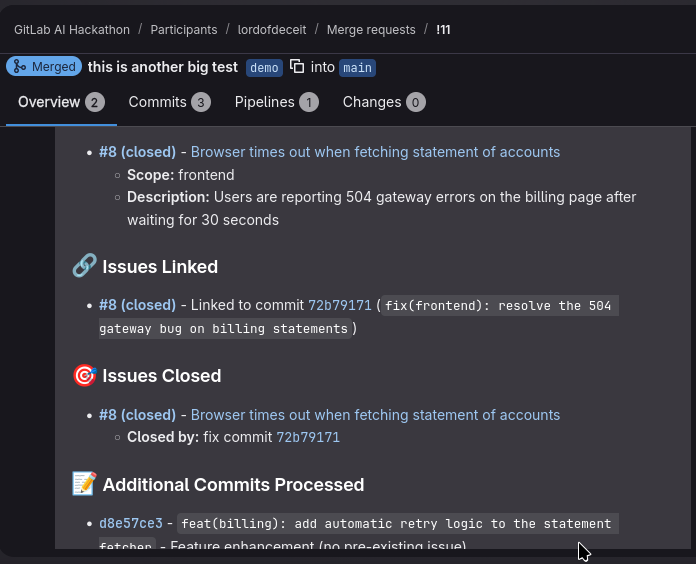This screenshot has width=696, height=564.
Task: Click the Merged status badge
Action: (x=44, y=67)
